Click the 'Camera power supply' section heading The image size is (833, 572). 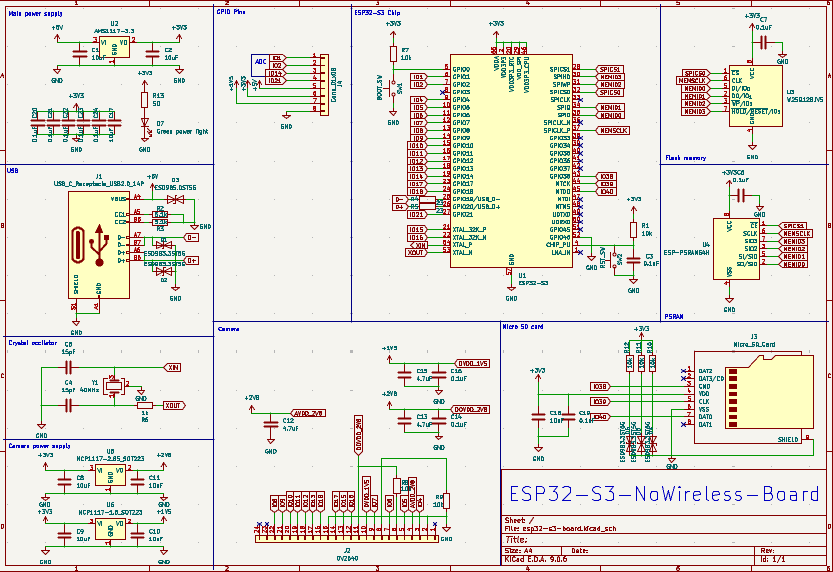click(x=39, y=446)
